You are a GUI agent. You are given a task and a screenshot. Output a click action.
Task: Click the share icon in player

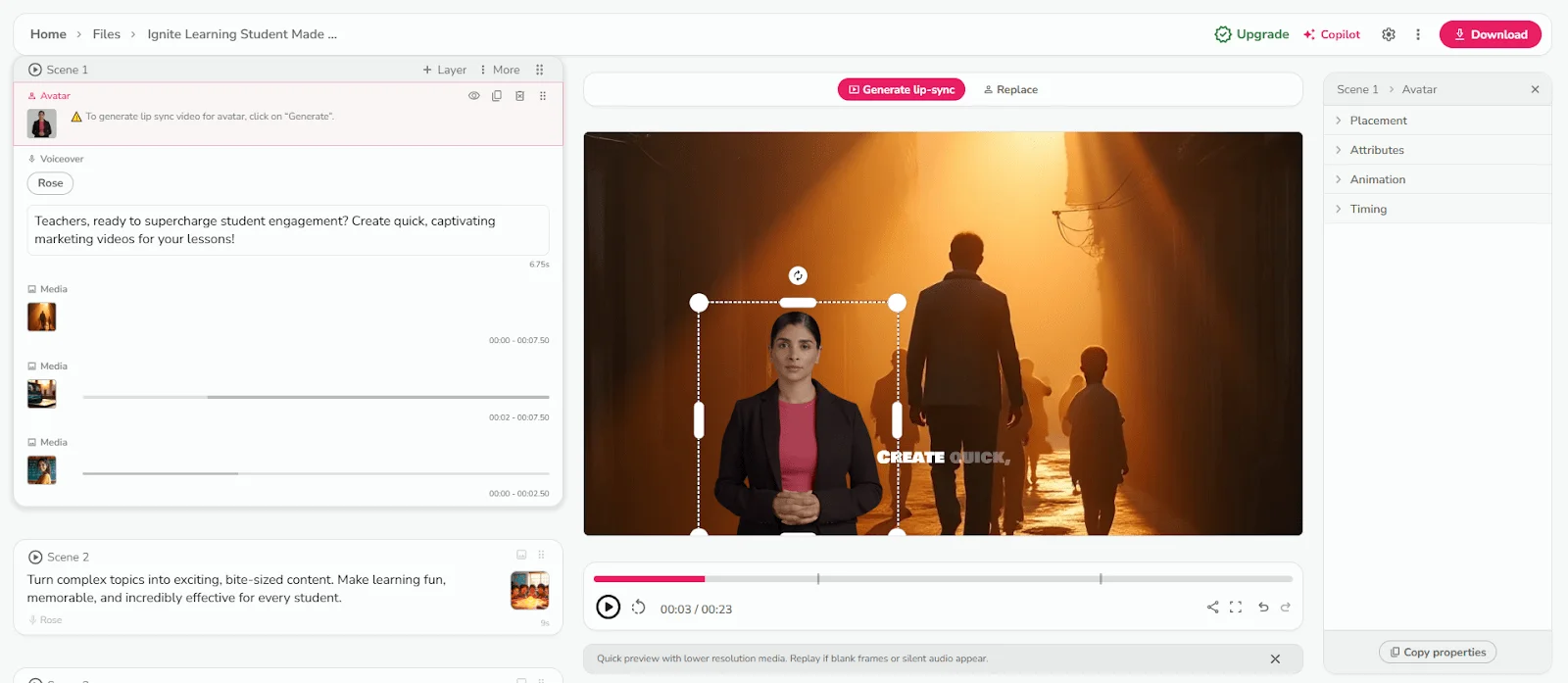(1212, 608)
